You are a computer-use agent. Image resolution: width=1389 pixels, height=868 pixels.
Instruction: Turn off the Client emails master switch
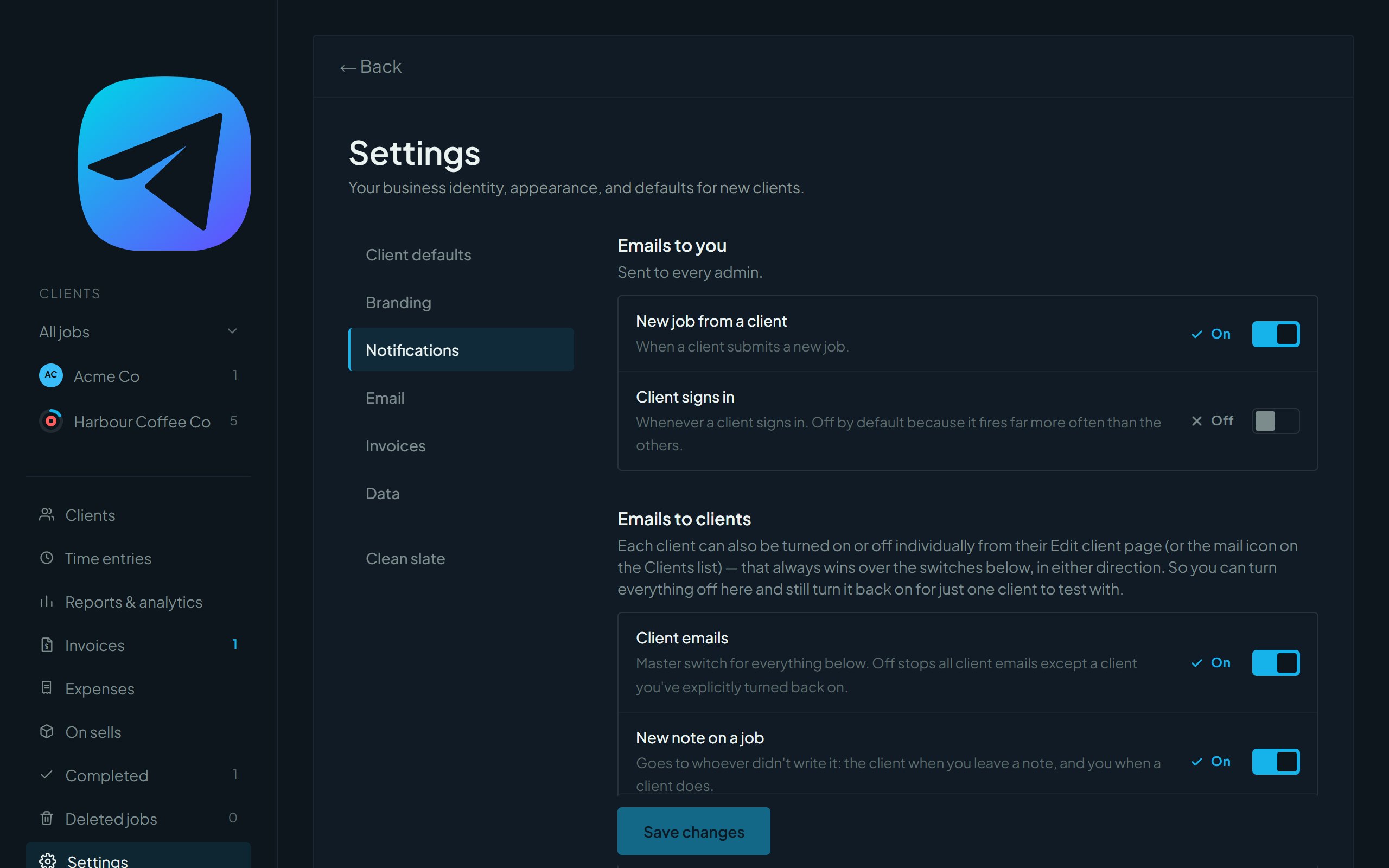(x=1276, y=663)
